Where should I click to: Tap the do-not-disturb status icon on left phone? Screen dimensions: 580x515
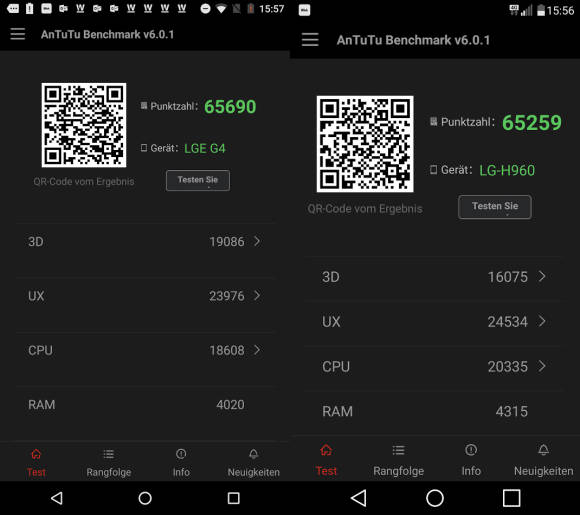205,9
